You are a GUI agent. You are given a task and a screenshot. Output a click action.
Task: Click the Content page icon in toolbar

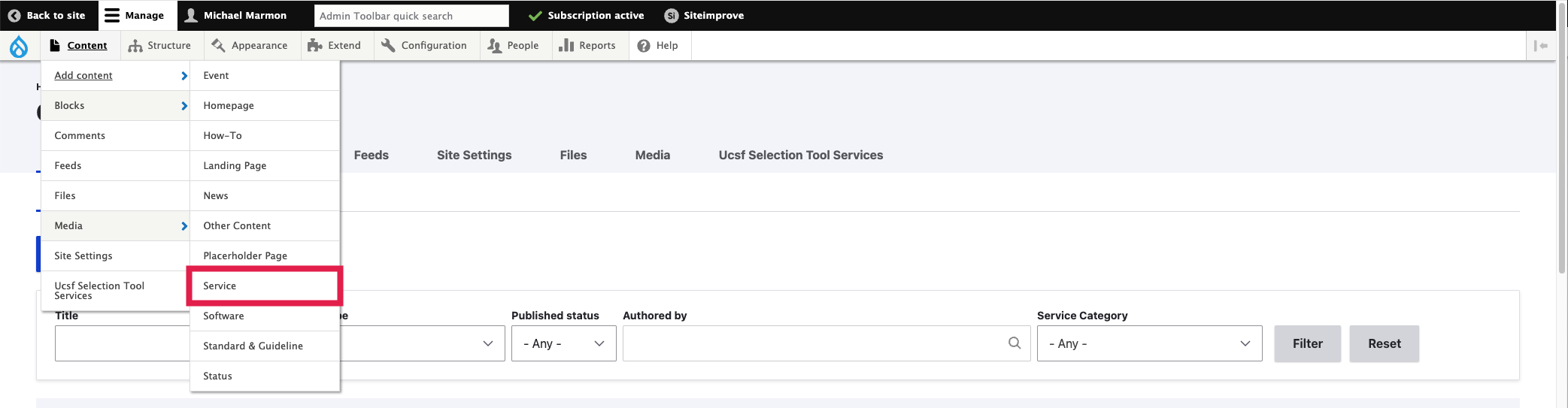(x=55, y=45)
